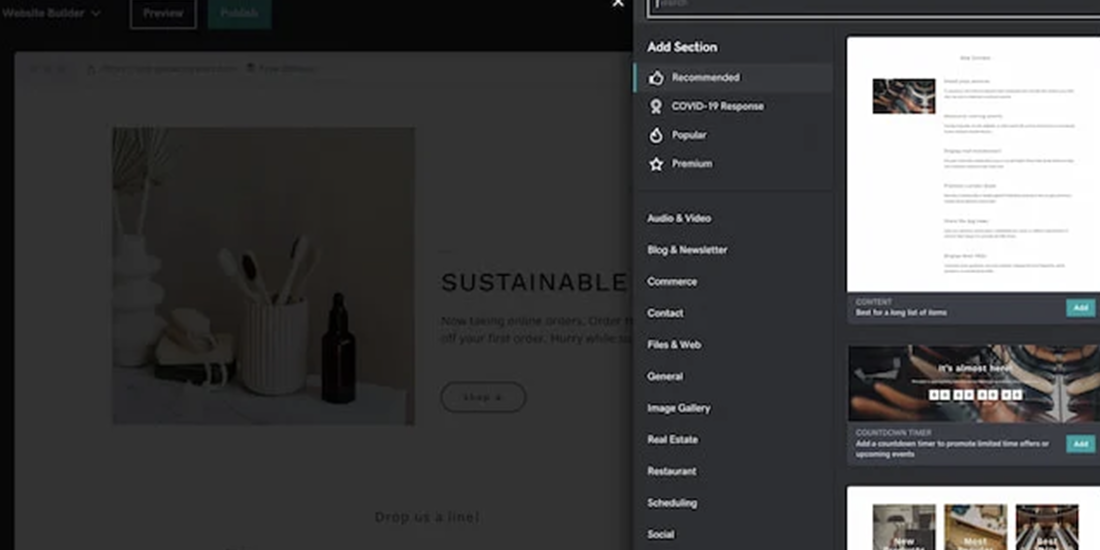This screenshot has height=550, width=1100.
Task: Click the Content section preview thumbnail
Action: click(973, 164)
